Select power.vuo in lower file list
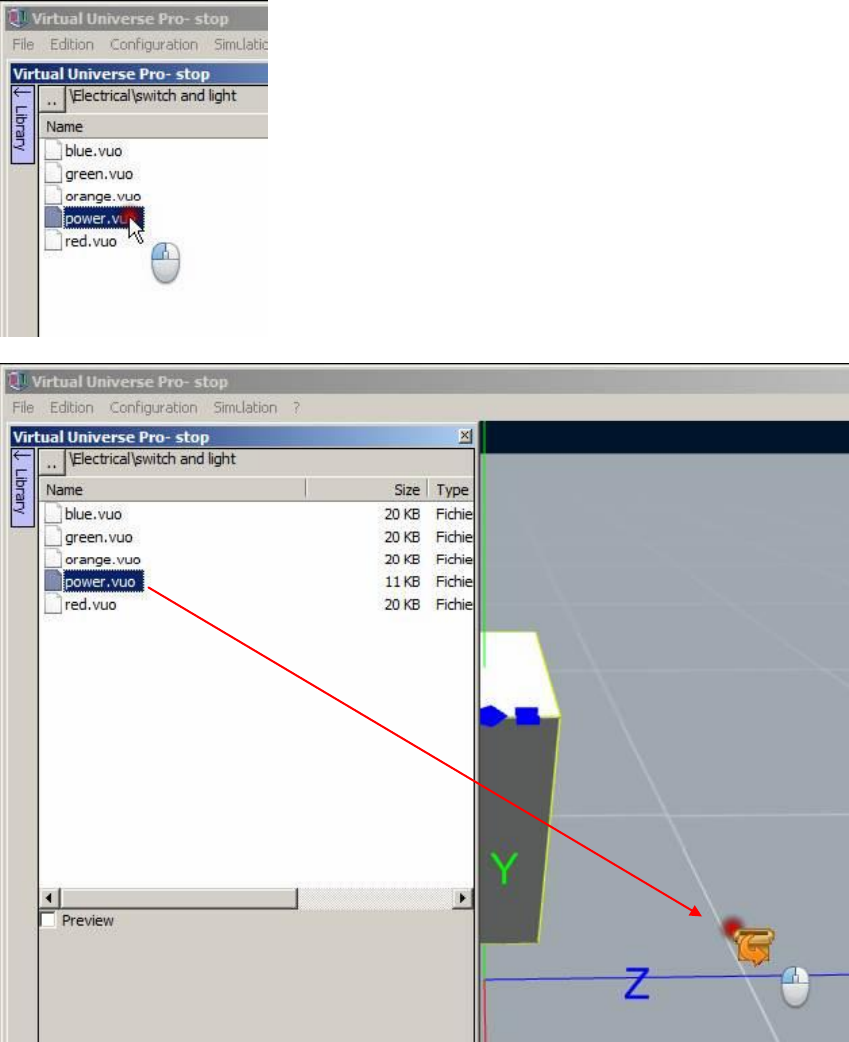This screenshot has height=1042, width=849. pyautogui.click(x=103, y=581)
